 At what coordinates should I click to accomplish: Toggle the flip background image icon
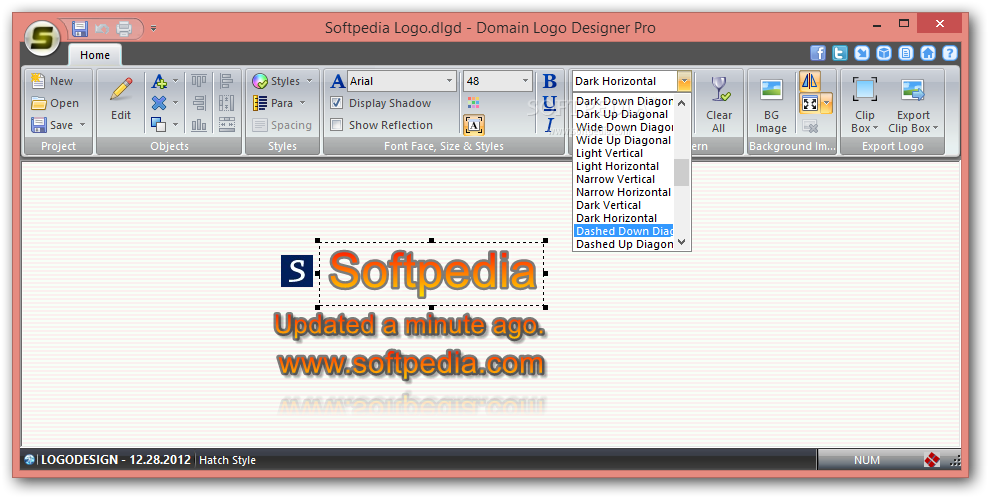tap(809, 81)
